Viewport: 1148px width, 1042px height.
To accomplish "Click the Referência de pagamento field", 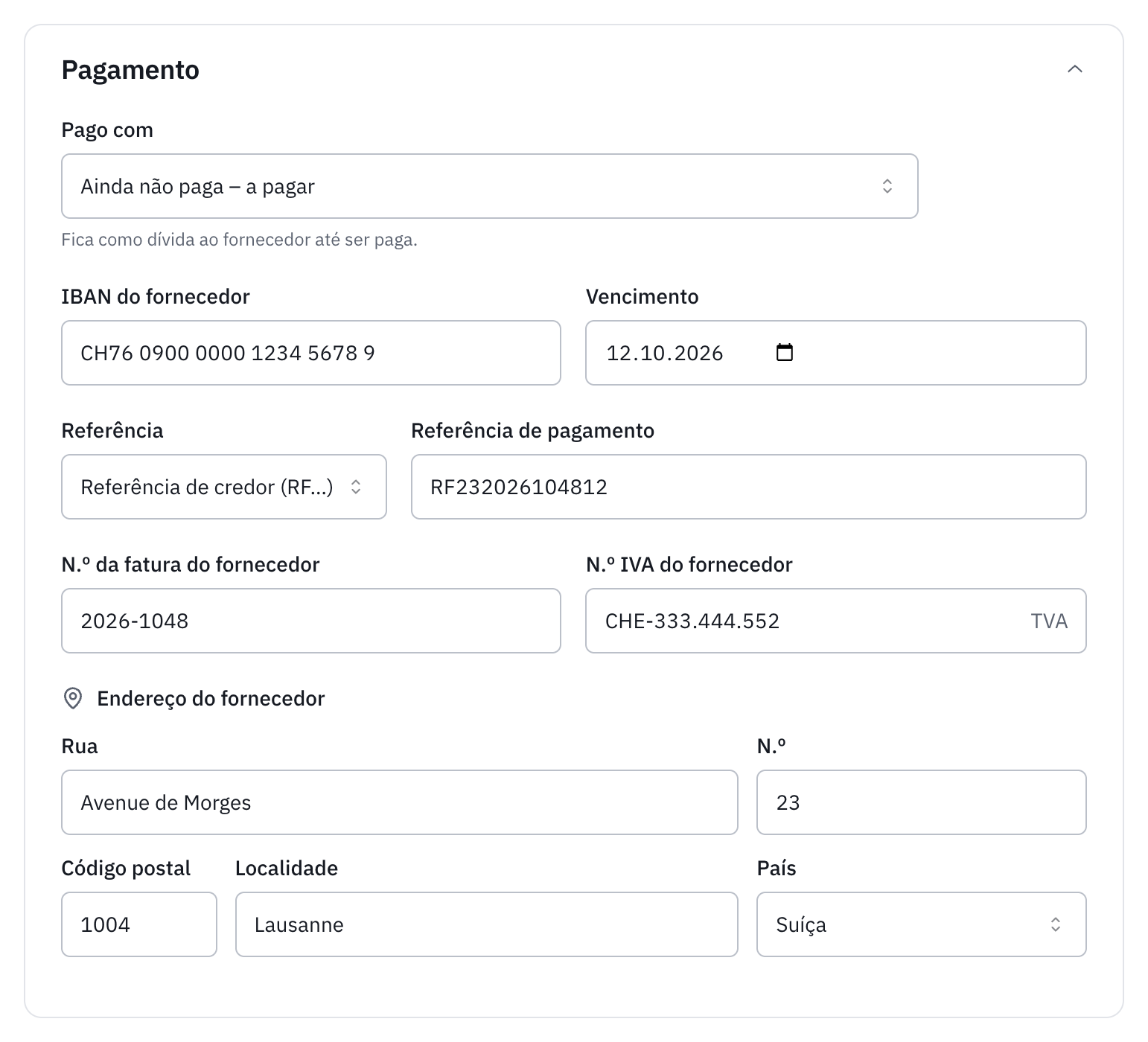I will (748, 487).
